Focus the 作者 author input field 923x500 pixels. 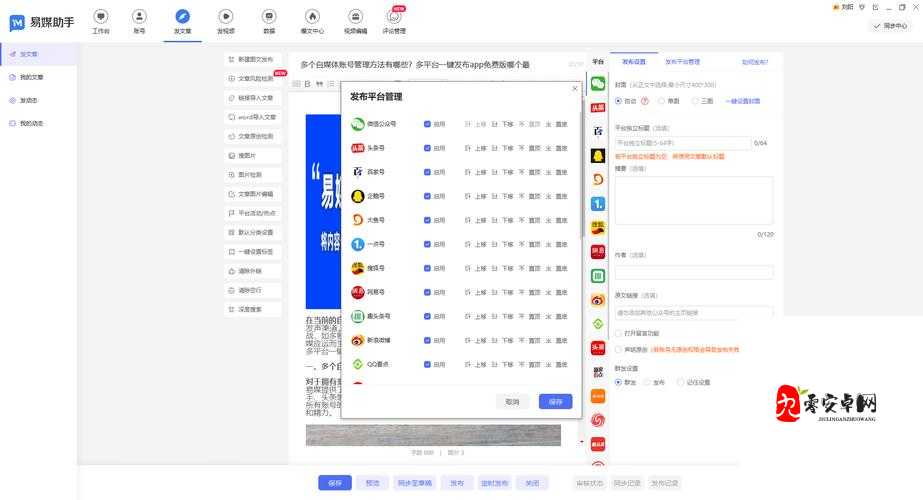click(x=695, y=271)
